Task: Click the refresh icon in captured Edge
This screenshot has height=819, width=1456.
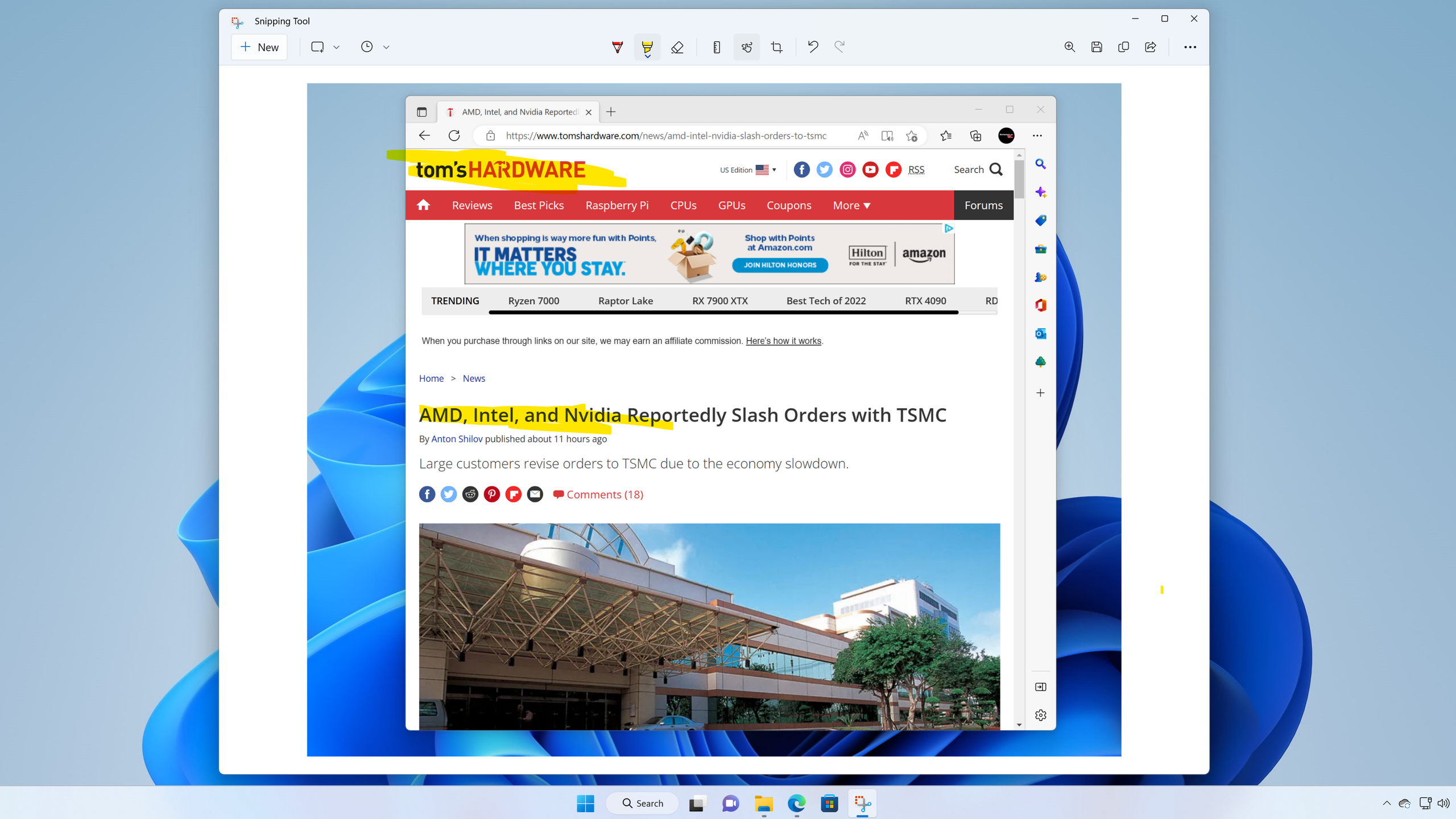Action: click(x=454, y=135)
